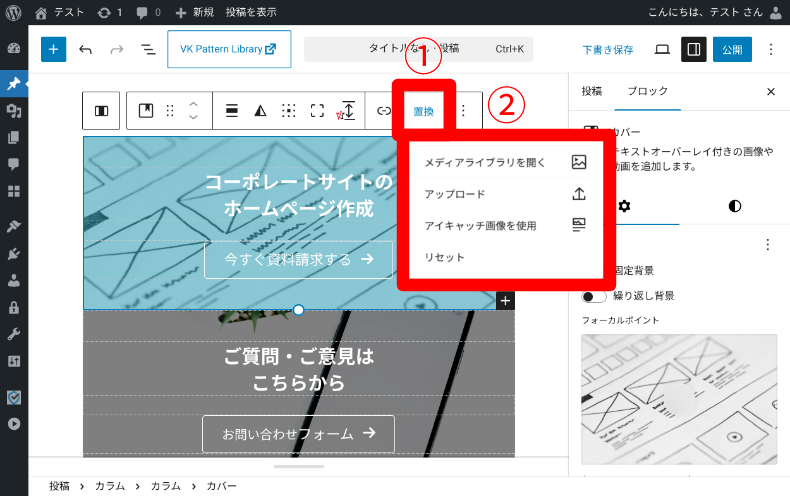This screenshot has height=496, width=790.
Task: Toggle the blue block inserter plus button
Action: click(x=53, y=49)
